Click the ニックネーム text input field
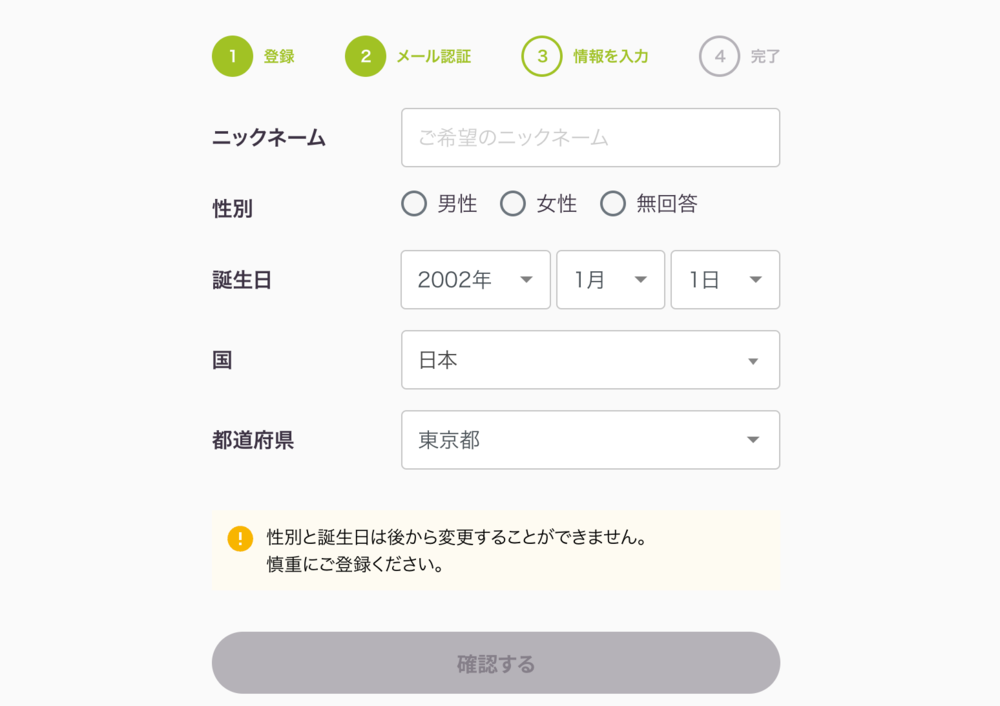1000x706 pixels. 590,138
